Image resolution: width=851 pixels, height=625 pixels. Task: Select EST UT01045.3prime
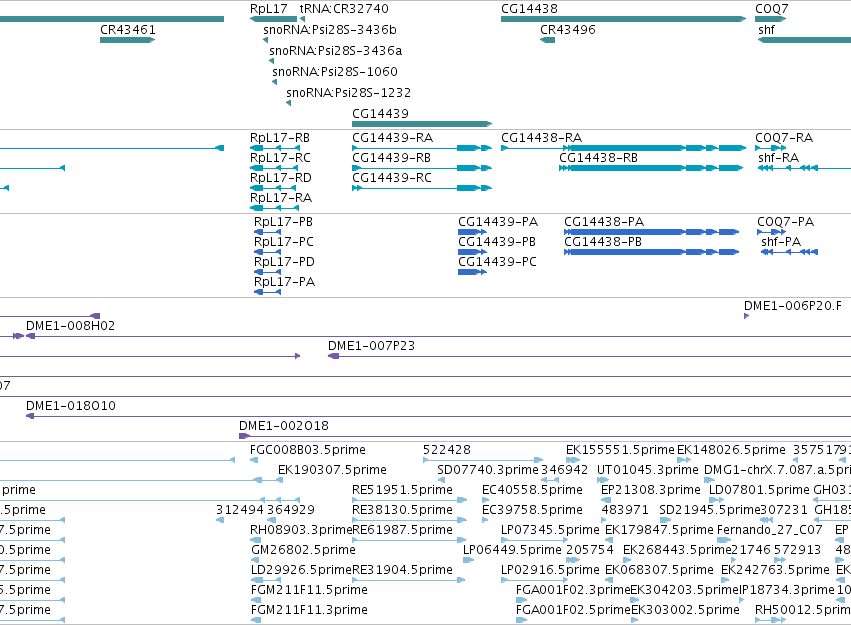pos(647,470)
